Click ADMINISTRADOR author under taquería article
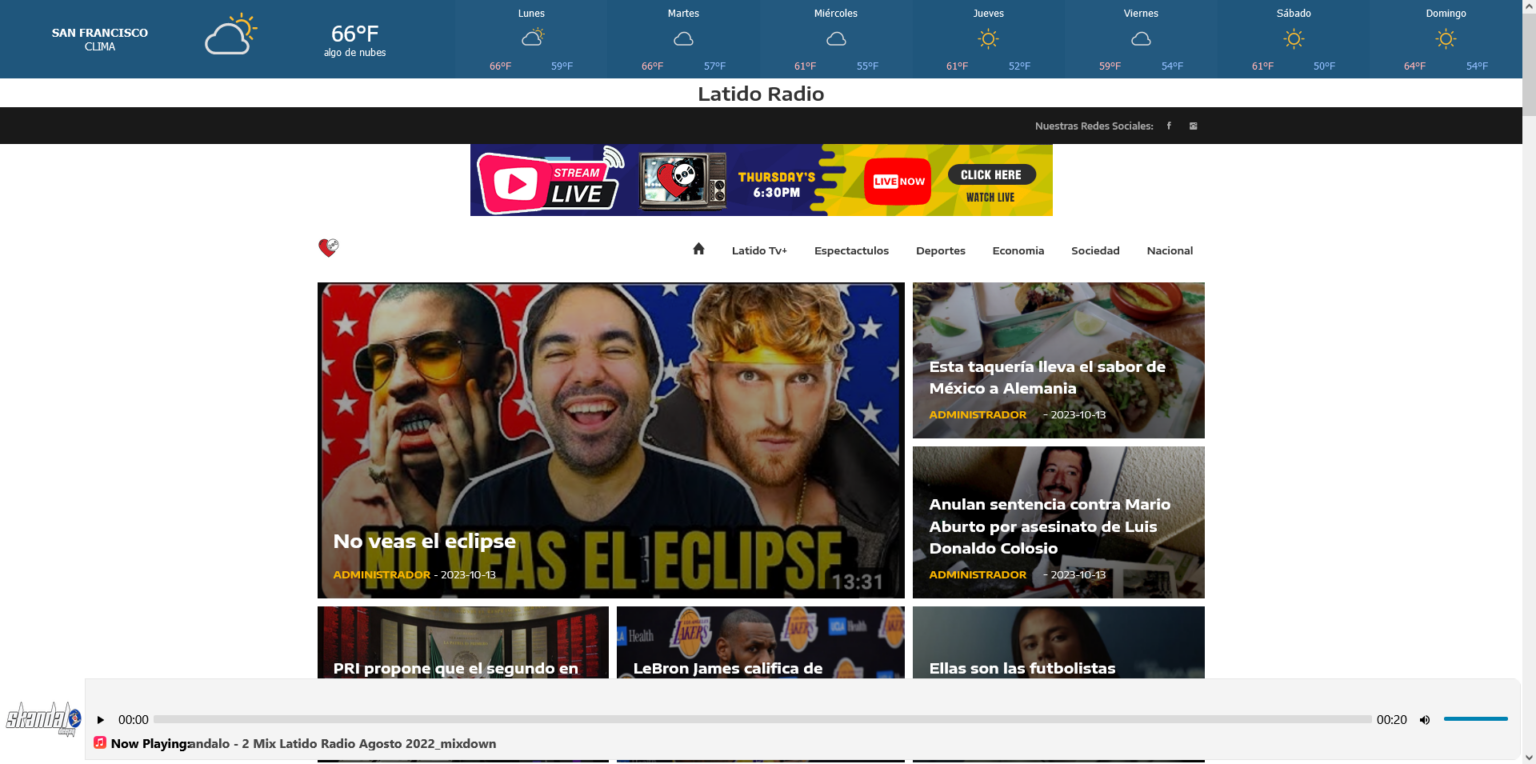 point(978,414)
